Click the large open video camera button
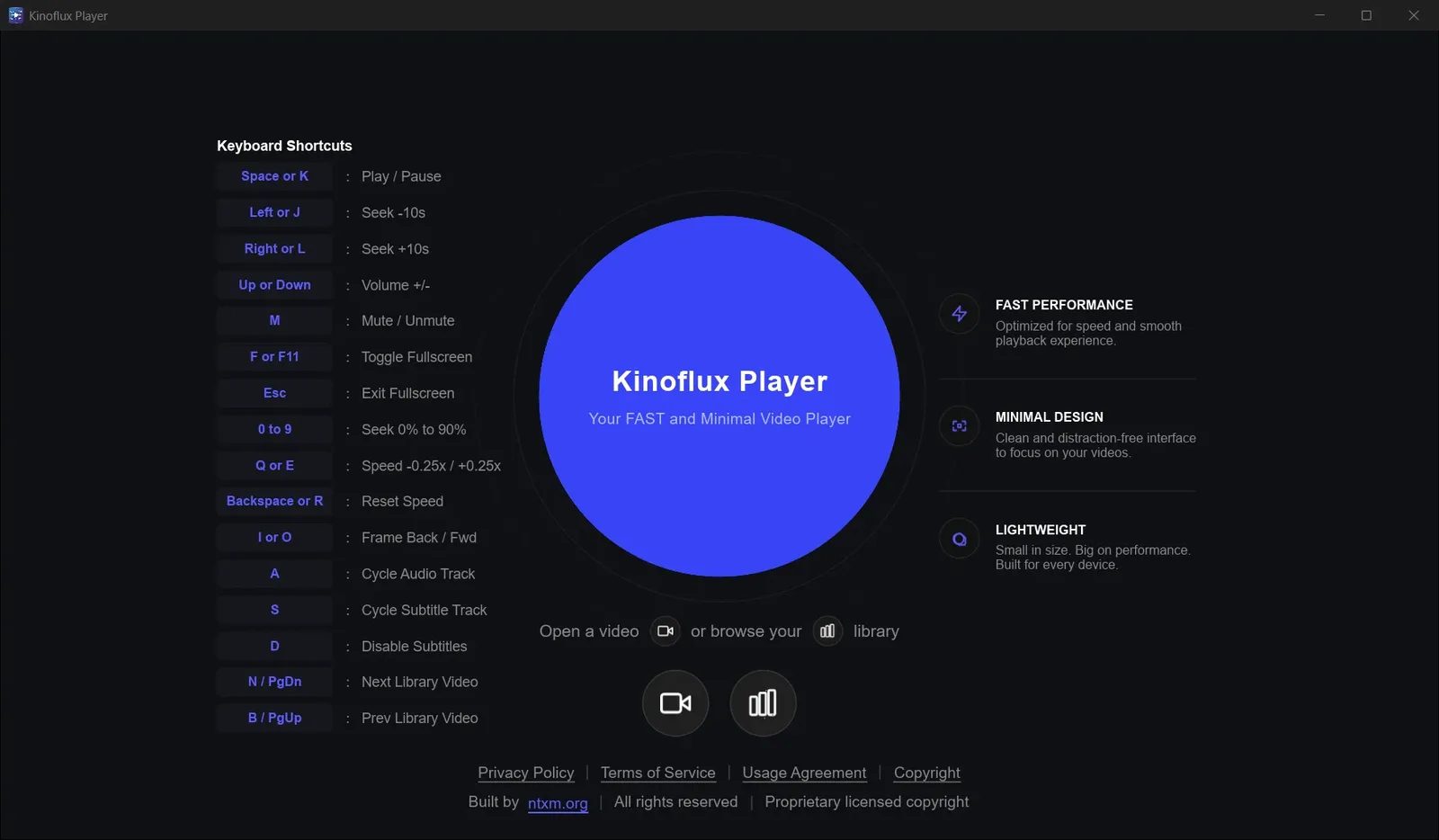 tap(675, 703)
